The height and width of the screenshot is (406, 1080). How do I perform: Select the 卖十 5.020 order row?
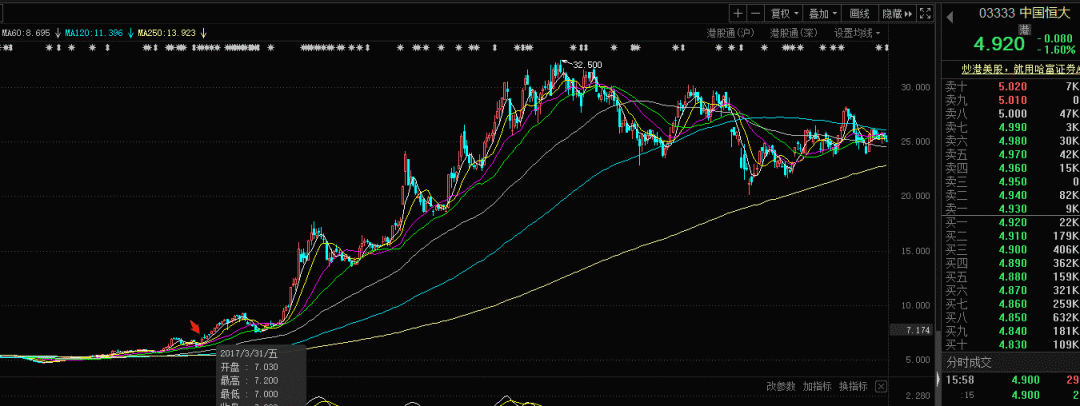pyautogui.click(x=1011, y=86)
